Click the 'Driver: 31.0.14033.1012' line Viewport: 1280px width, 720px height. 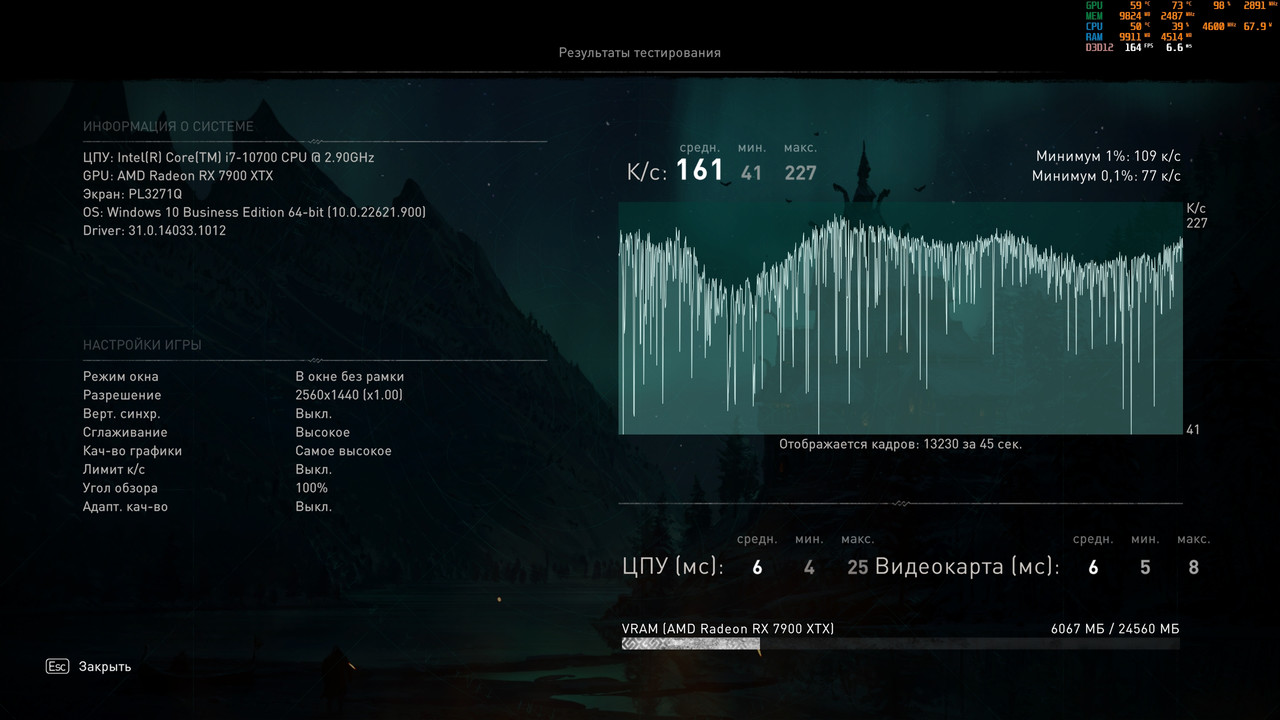[x=154, y=231]
